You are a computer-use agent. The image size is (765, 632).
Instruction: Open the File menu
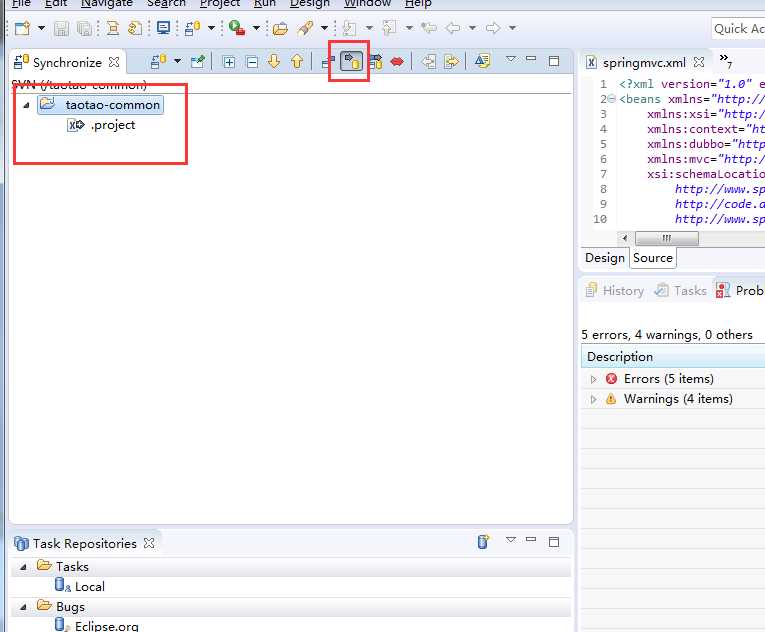21,3
